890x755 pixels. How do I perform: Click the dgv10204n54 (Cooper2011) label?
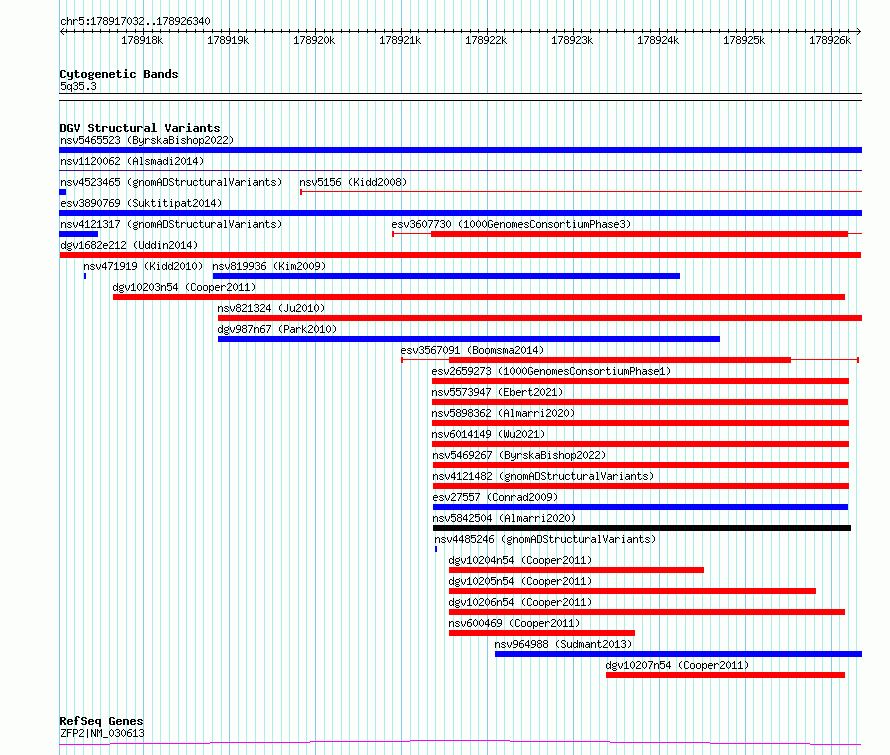point(520,560)
